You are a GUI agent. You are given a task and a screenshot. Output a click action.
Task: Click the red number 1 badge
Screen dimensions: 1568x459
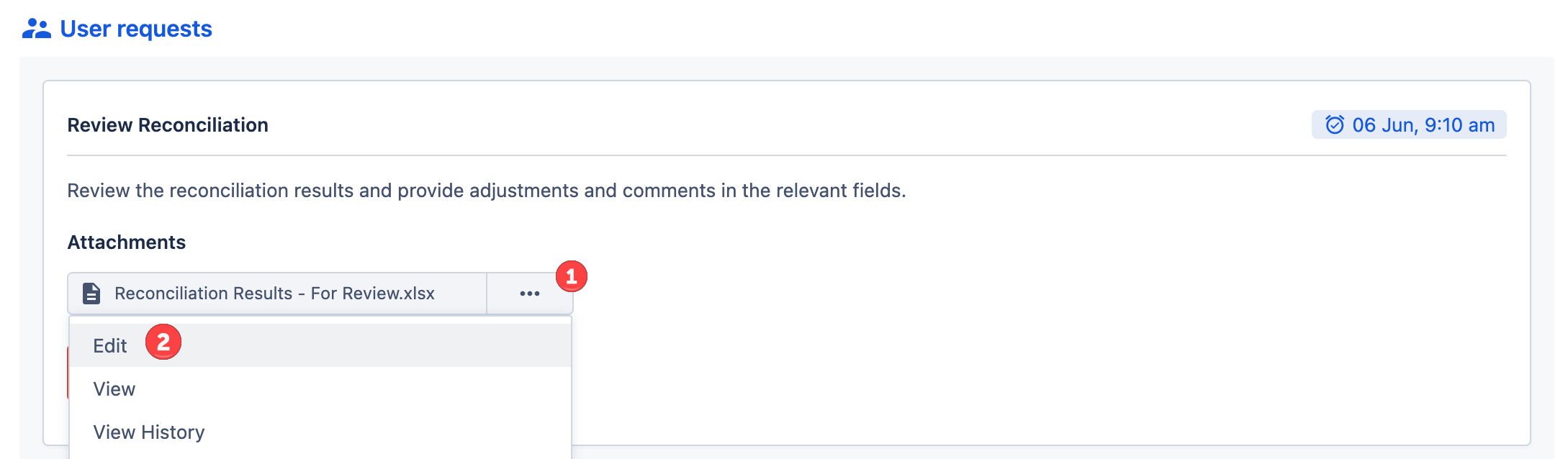[572, 276]
